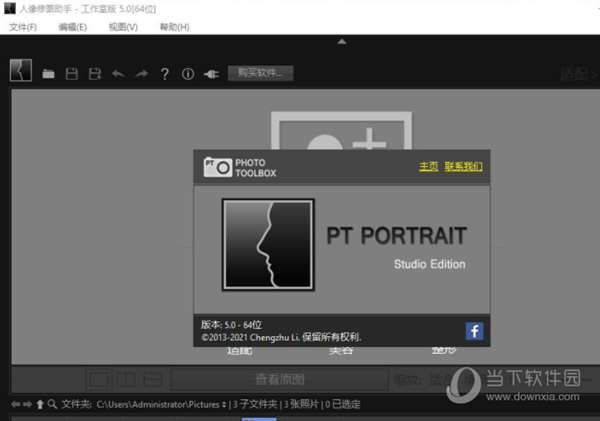Open the 联系我们 link

click(x=463, y=166)
